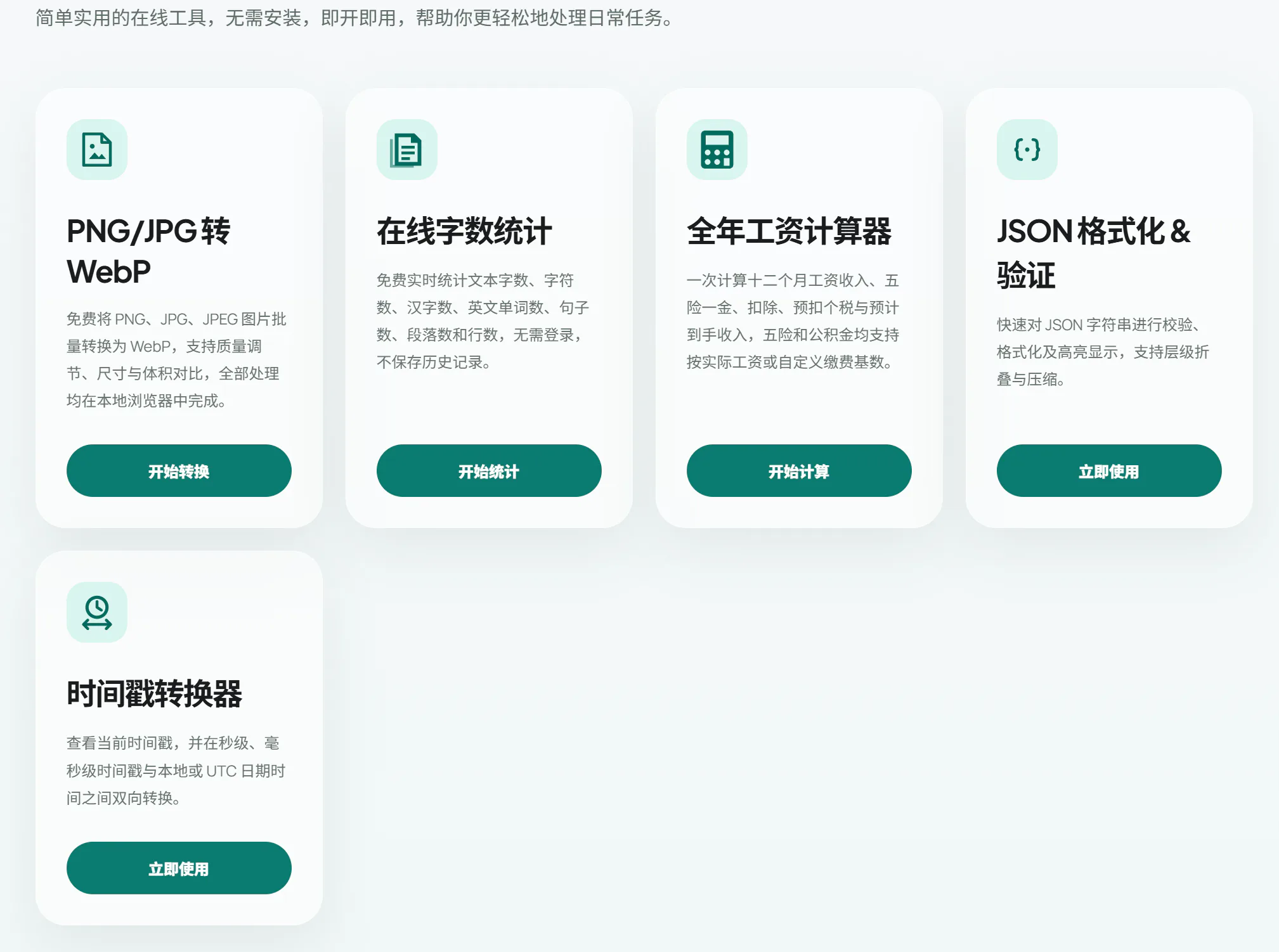Click 立即使用 under JSON 格式化 card

(x=1109, y=471)
